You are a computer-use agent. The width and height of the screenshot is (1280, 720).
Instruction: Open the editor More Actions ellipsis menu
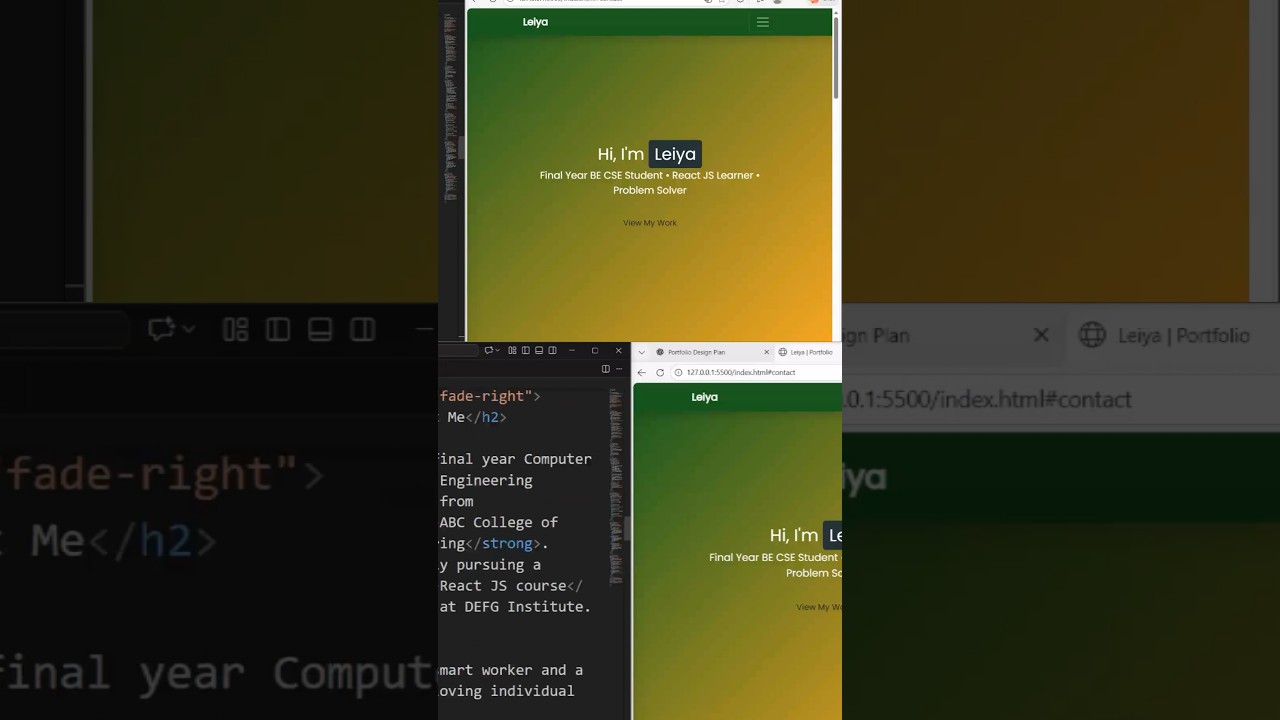tap(619, 369)
